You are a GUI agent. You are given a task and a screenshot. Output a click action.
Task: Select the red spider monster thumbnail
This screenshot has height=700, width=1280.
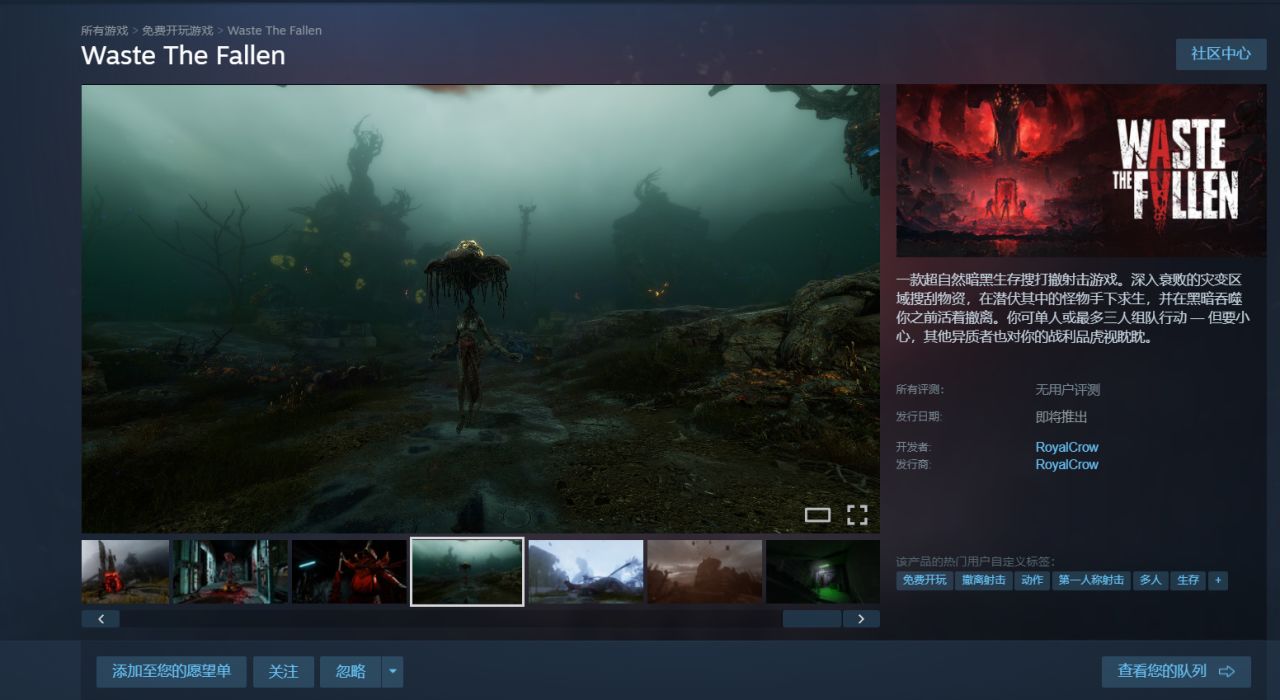pos(349,572)
